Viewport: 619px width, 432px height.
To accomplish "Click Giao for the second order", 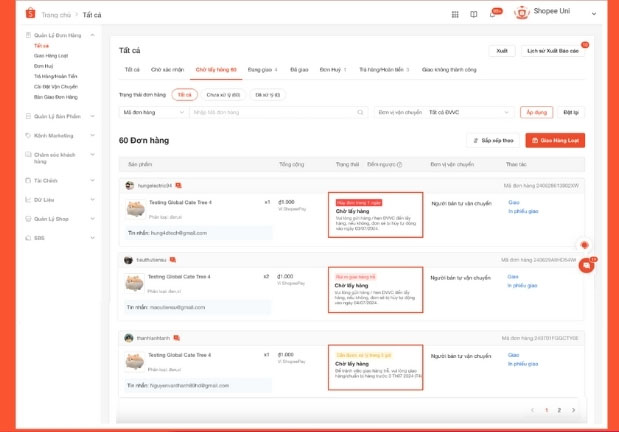I will click(513, 277).
